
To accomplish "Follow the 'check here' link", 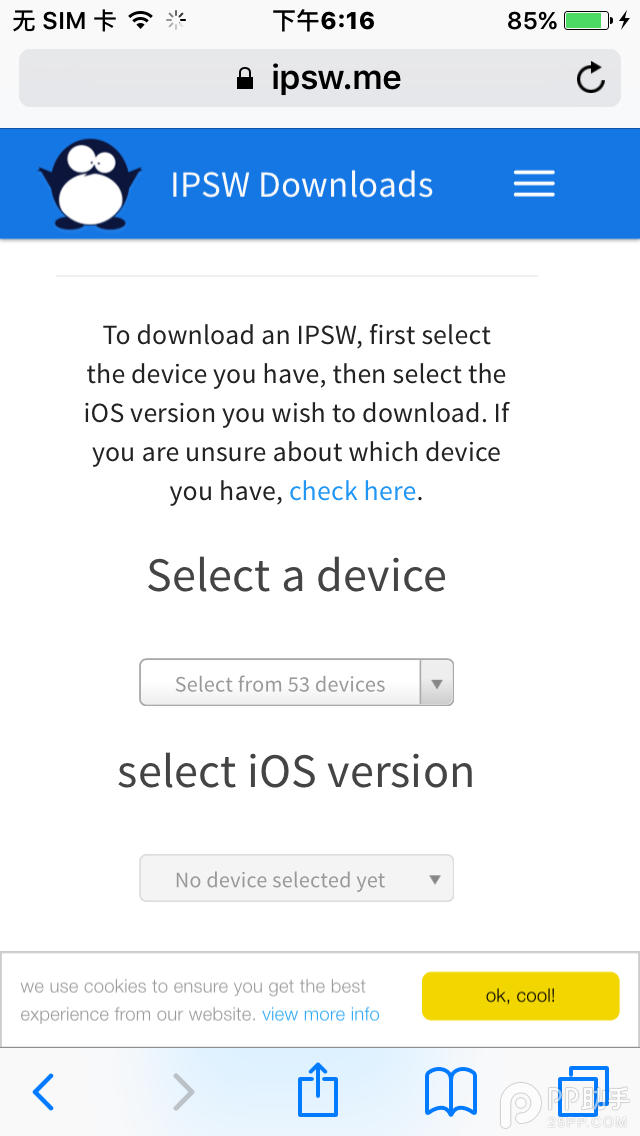I will tap(352, 491).
